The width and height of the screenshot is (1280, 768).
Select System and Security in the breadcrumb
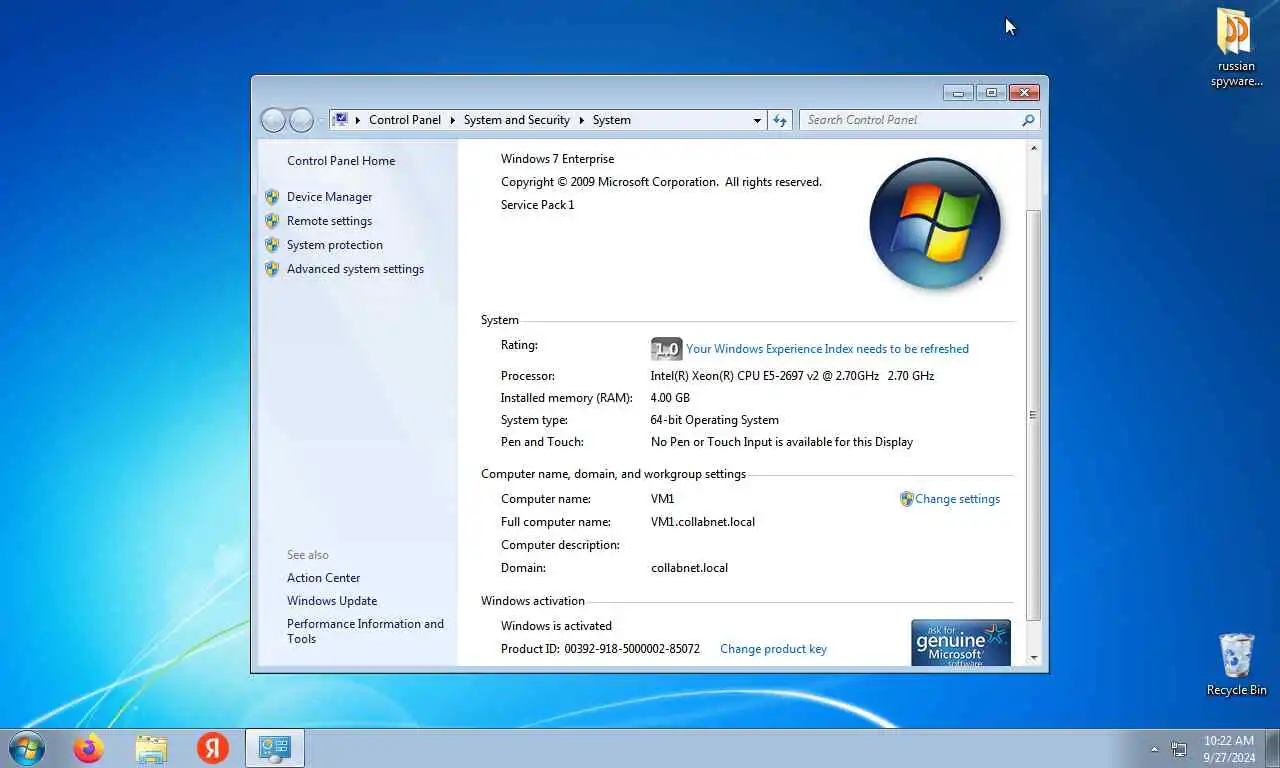pyautogui.click(x=516, y=120)
